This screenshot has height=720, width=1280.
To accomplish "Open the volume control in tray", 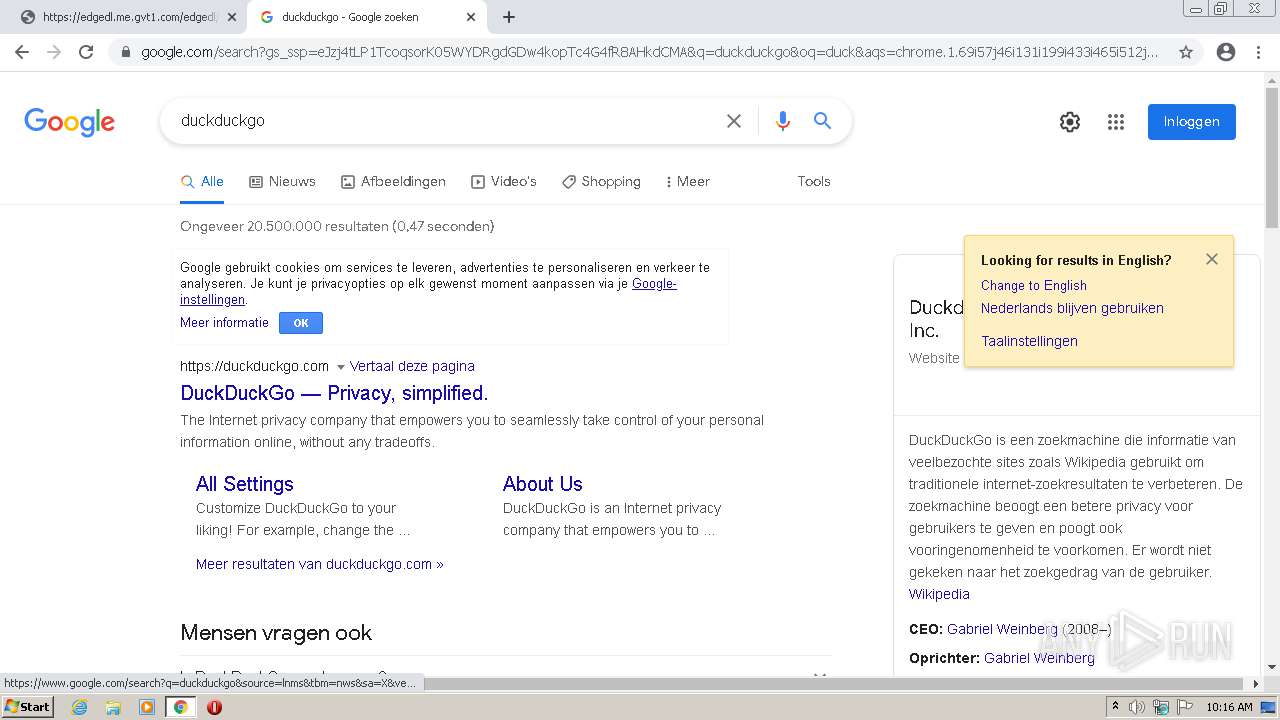I will tap(1137, 707).
